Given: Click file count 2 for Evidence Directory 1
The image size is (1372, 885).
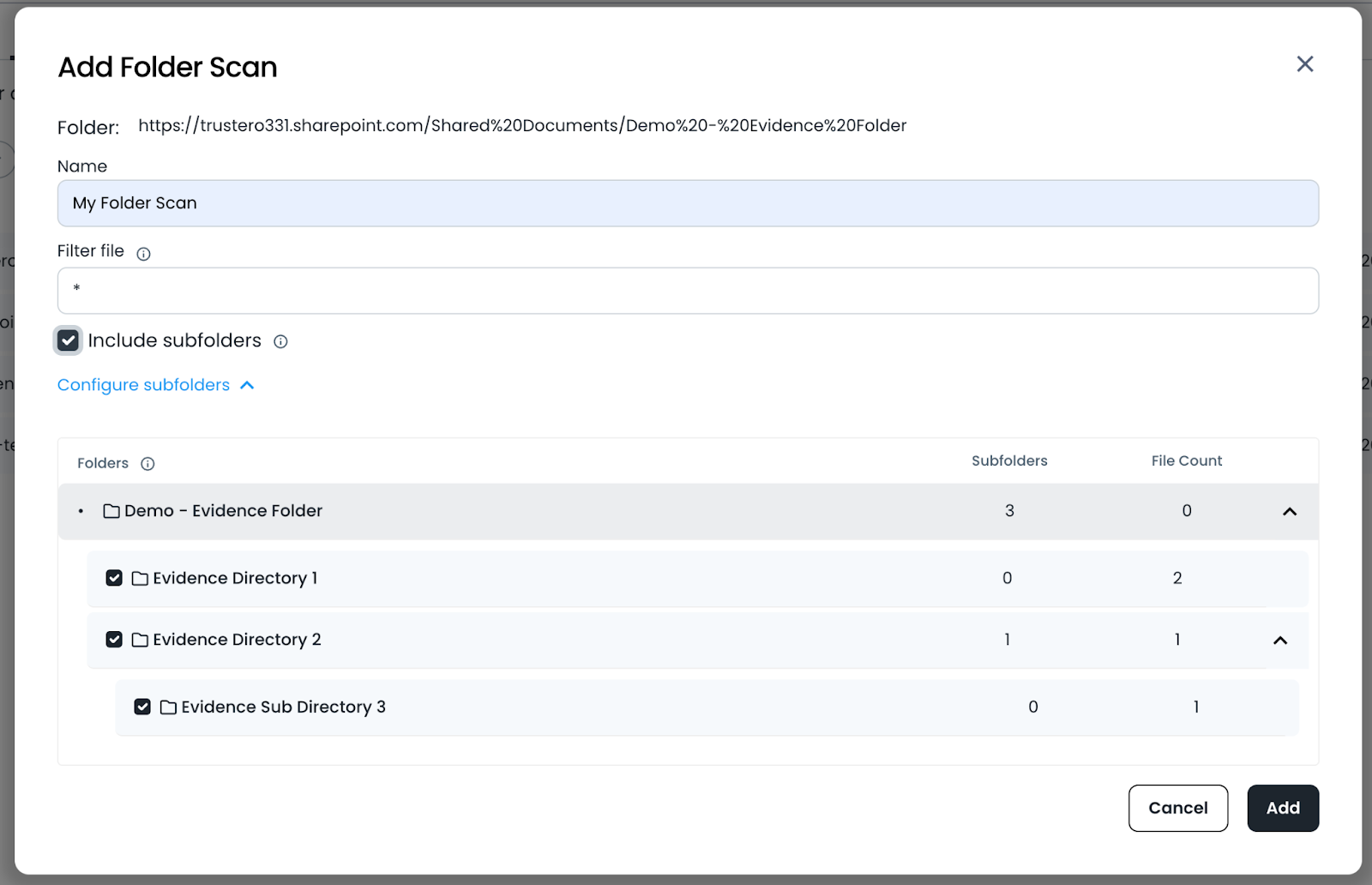Looking at the screenshot, I should tap(1177, 579).
